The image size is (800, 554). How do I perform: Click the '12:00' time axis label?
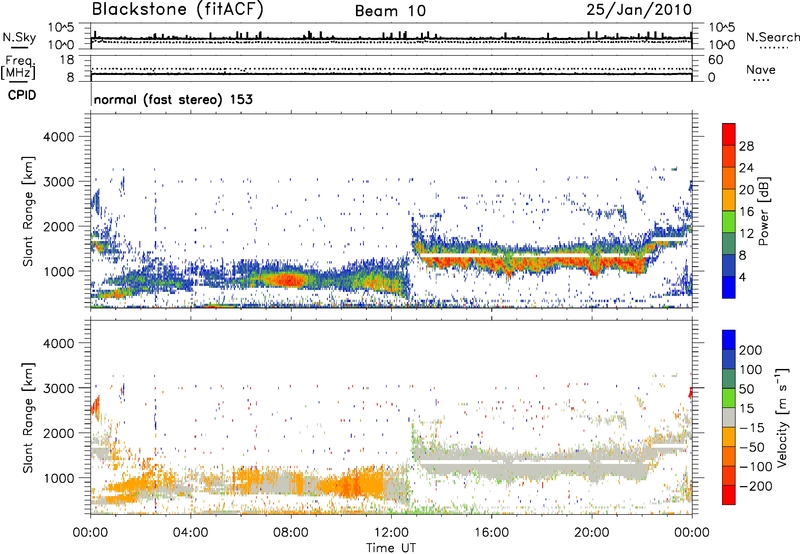(391, 533)
